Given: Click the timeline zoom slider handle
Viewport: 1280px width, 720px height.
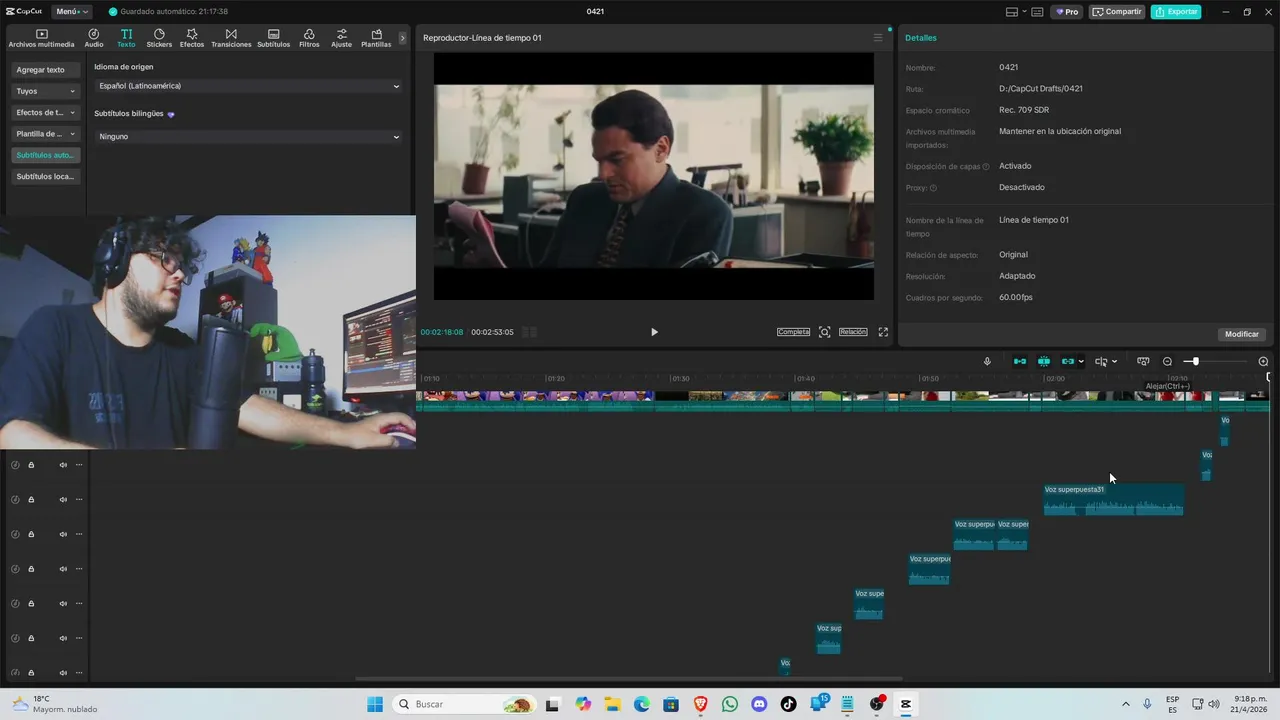Looking at the screenshot, I should 1195,361.
